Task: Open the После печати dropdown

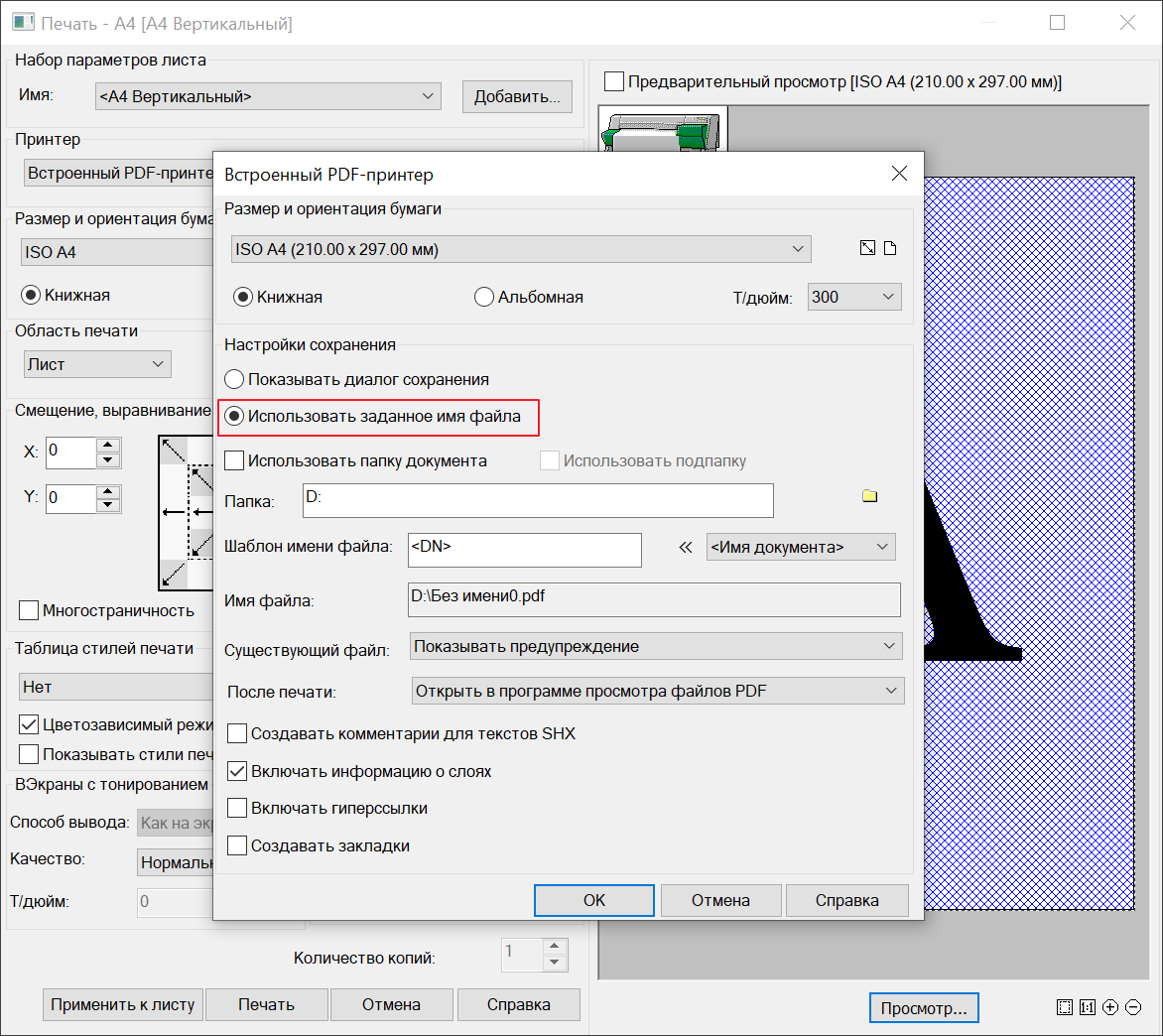Action: tap(657, 691)
